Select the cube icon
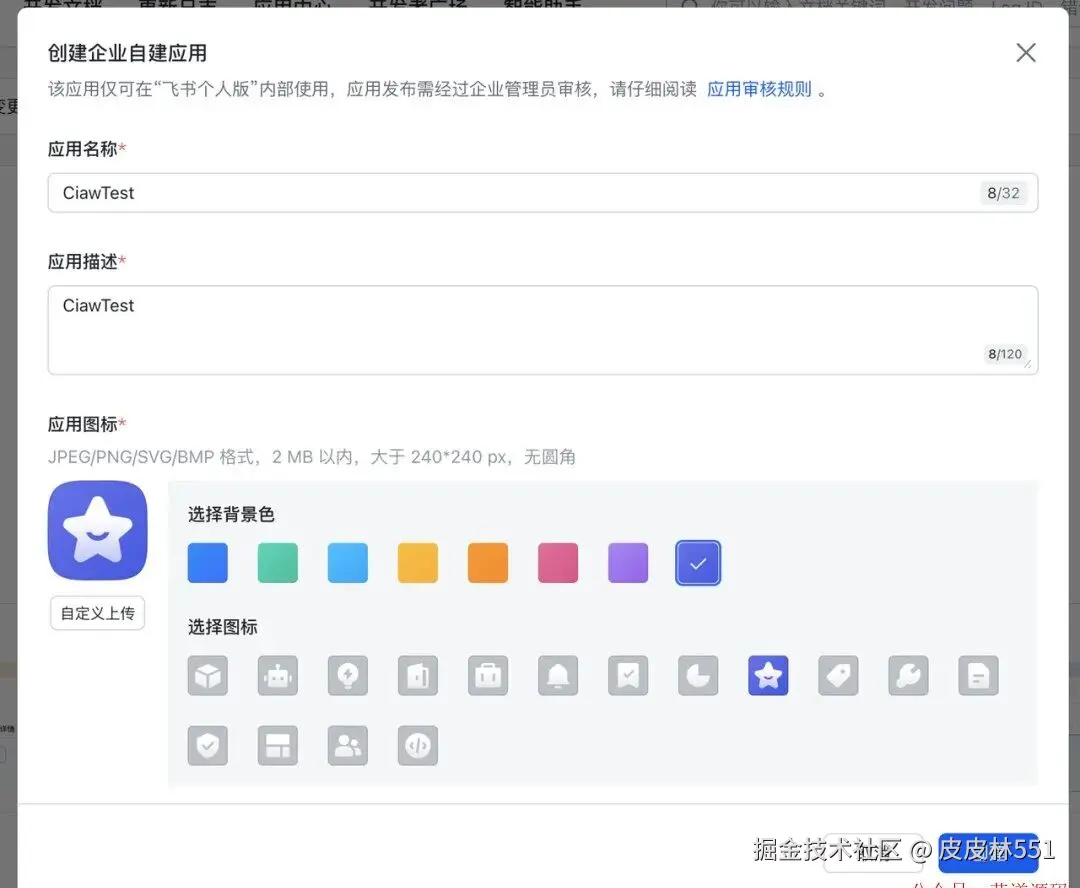1080x888 pixels. (207, 675)
